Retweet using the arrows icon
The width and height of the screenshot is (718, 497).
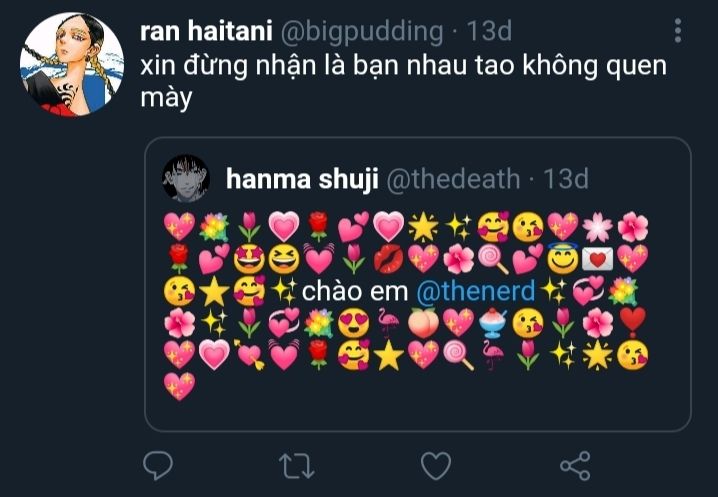click(x=297, y=466)
